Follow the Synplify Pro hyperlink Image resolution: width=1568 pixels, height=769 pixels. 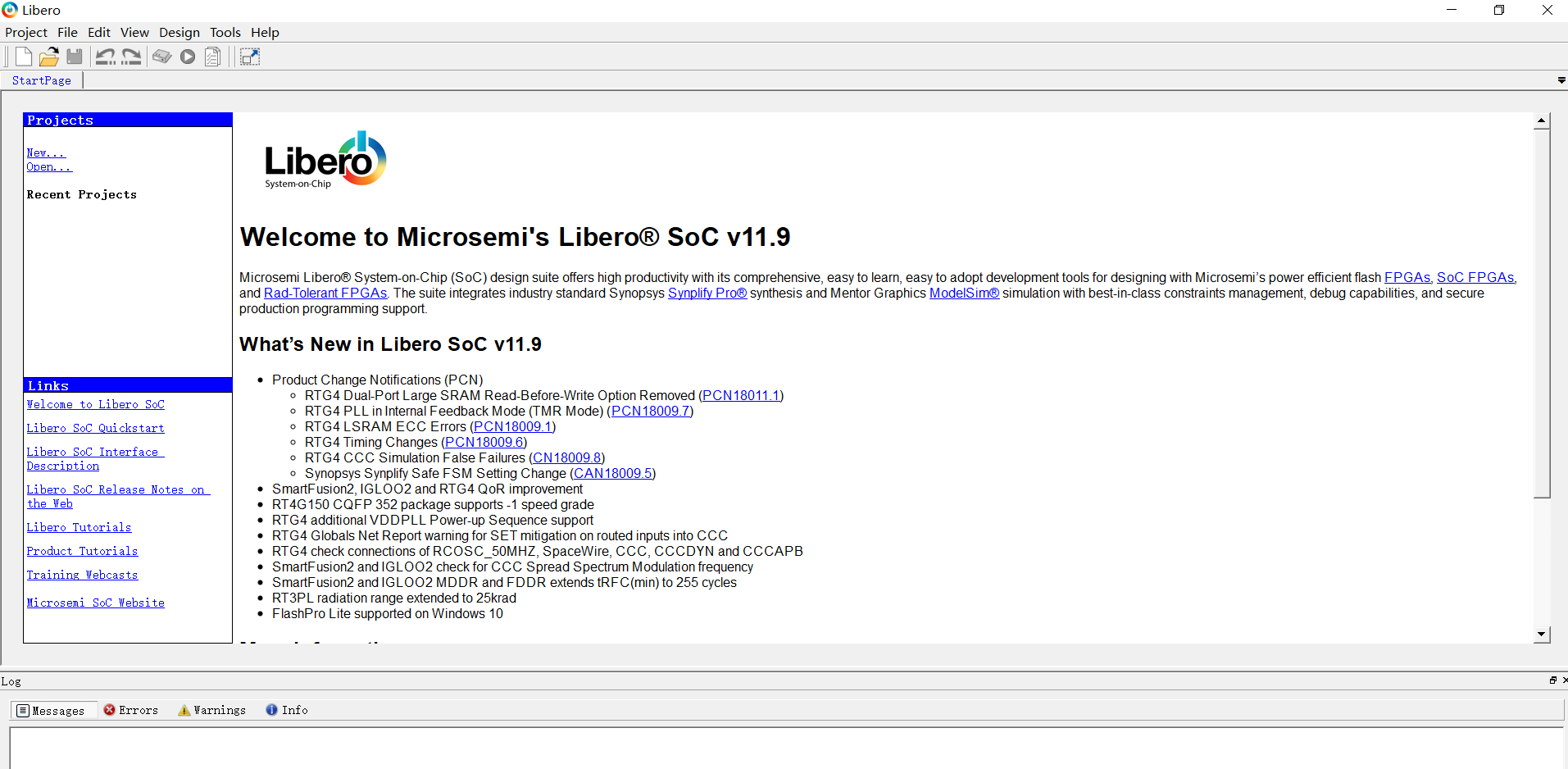pos(707,293)
